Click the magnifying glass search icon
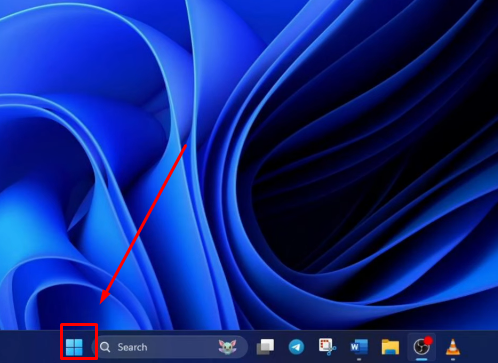The height and width of the screenshot is (363, 498). coord(105,347)
